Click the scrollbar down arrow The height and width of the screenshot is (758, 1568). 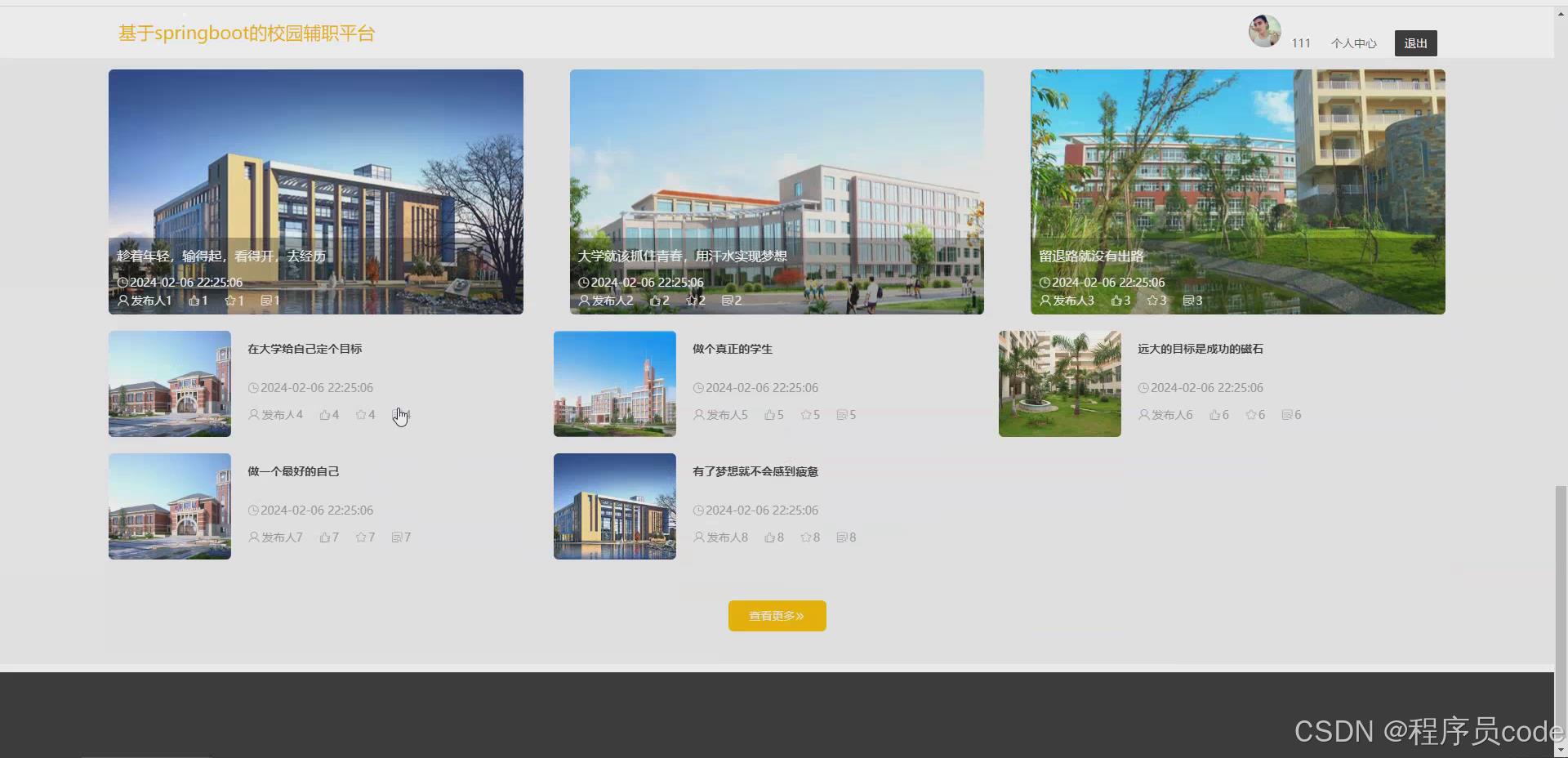coord(1561,750)
